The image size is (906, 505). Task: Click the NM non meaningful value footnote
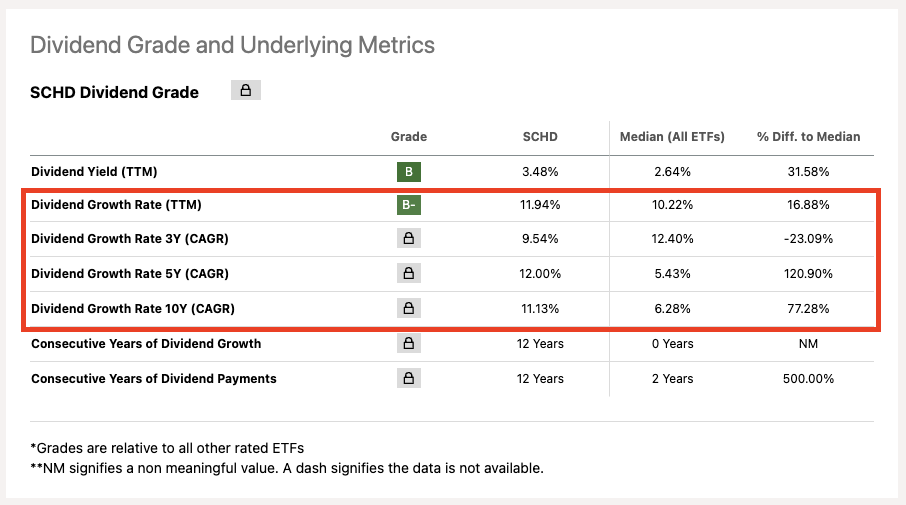pos(287,468)
